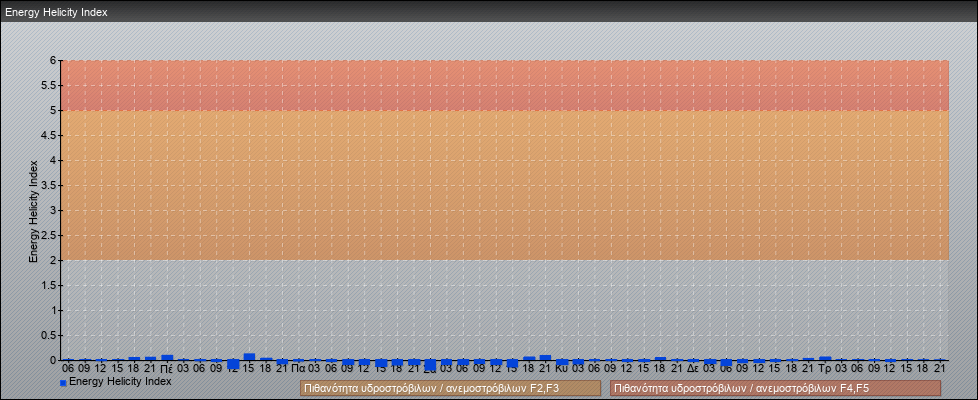978x400 pixels.
Task: Click the blue bar above the Πέ label
Action: (x=167, y=358)
